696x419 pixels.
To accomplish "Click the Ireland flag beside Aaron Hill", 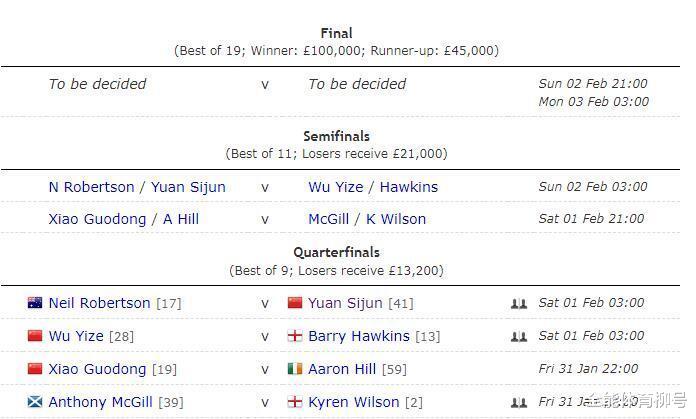I will coord(295,368).
